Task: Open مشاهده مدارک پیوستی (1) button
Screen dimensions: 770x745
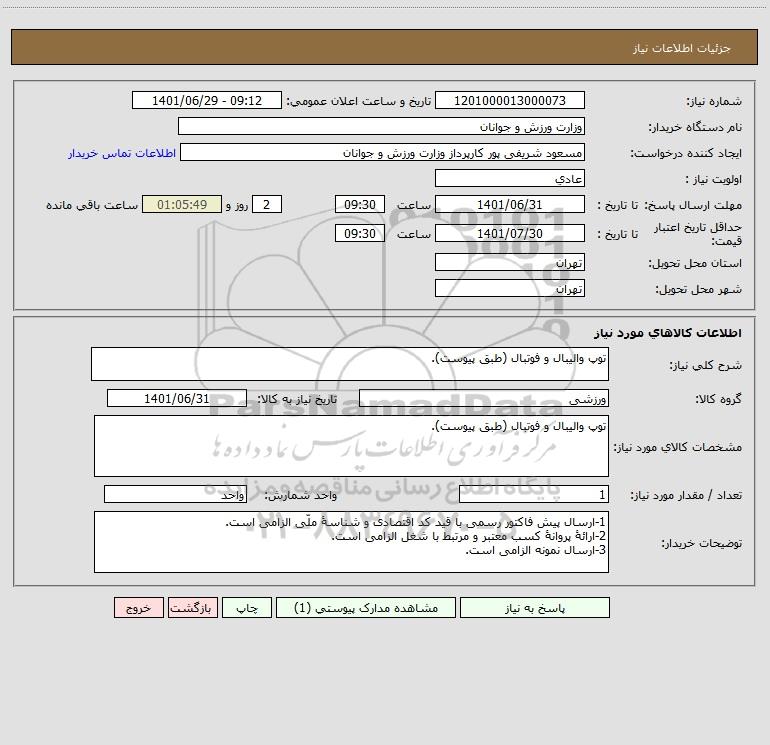Action: (x=366, y=607)
